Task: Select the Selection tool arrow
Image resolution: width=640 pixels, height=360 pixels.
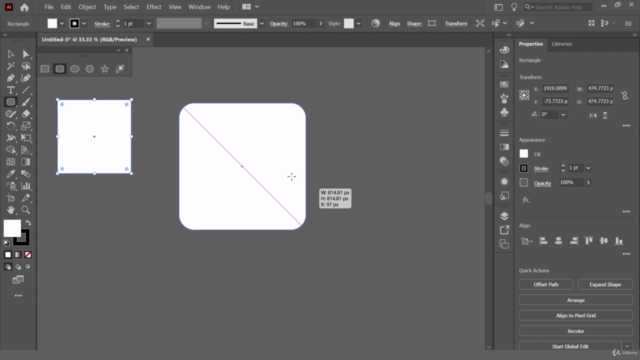Action: [11, 54]
